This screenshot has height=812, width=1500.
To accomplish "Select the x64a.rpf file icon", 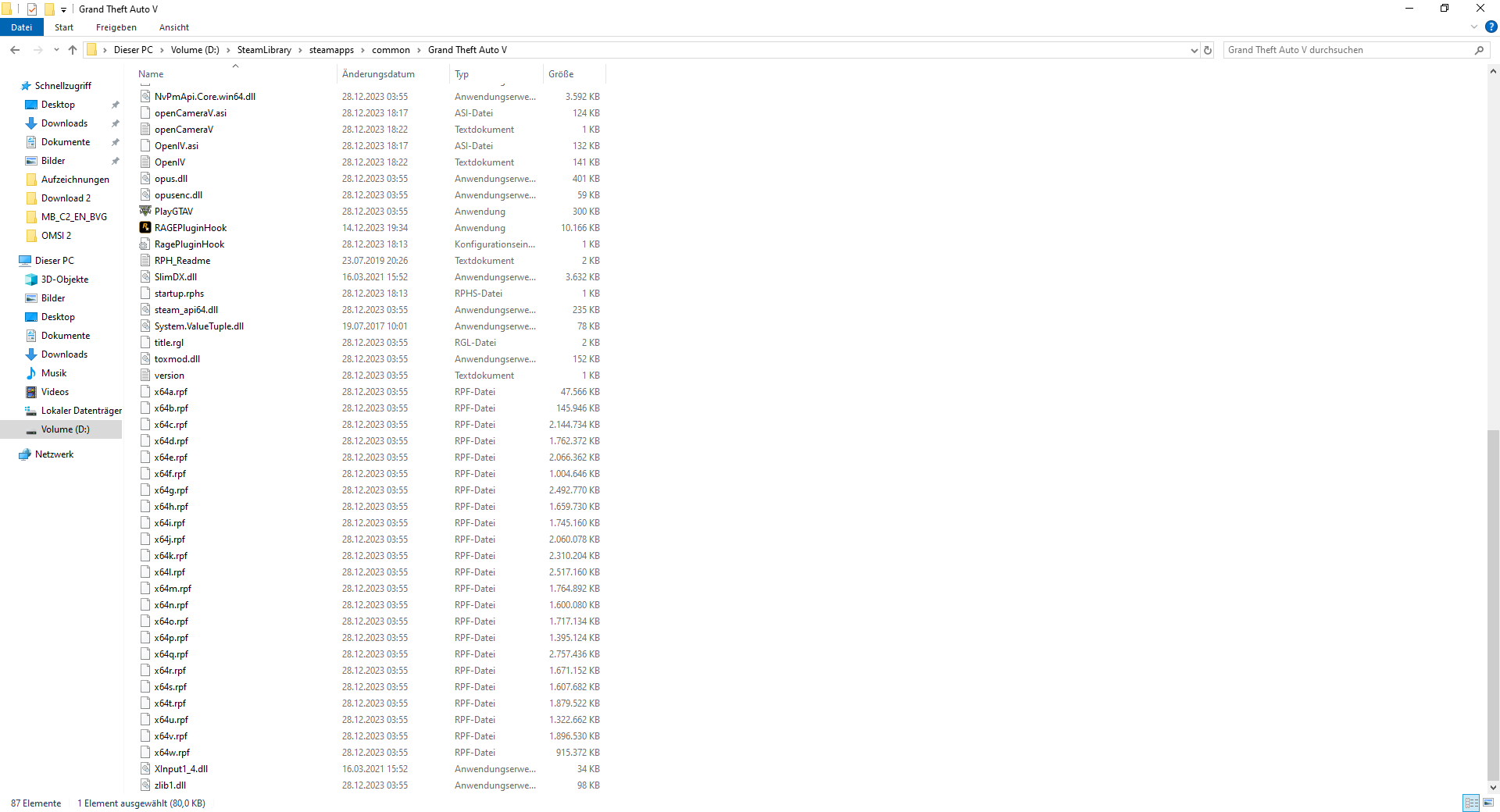I will click(145, 392).
